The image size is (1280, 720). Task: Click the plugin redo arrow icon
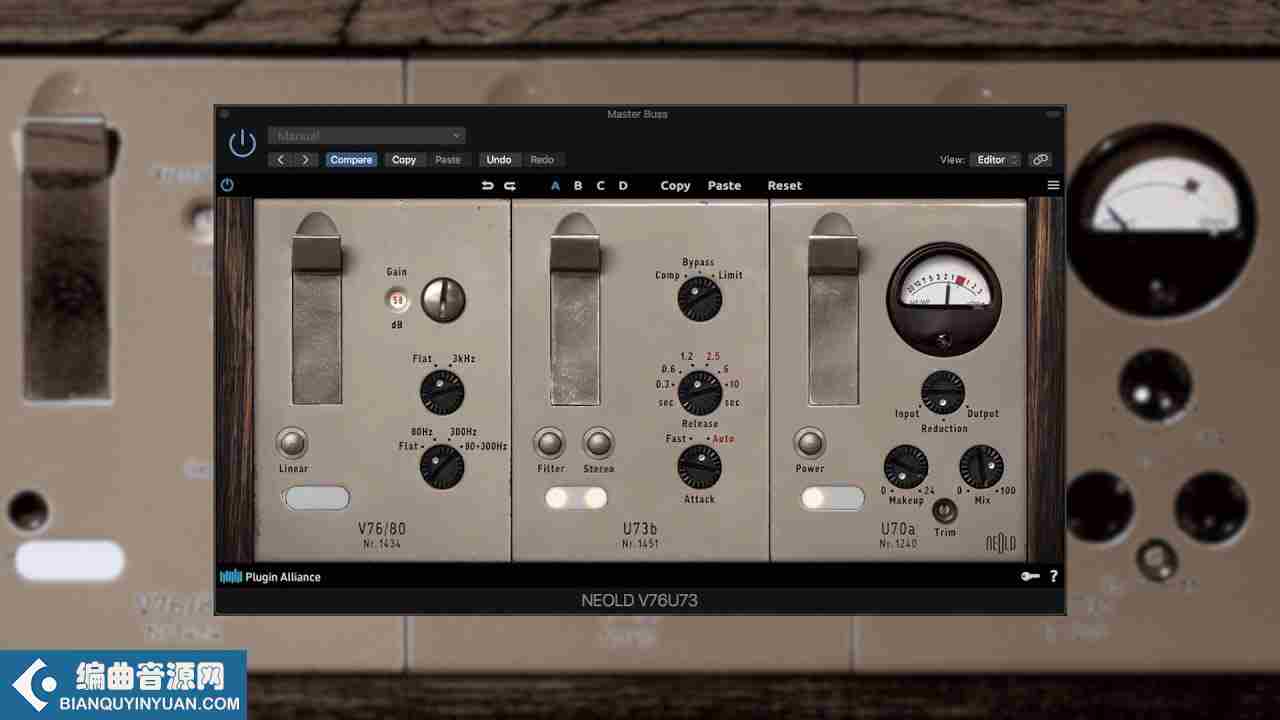click(x=510, y=186)
